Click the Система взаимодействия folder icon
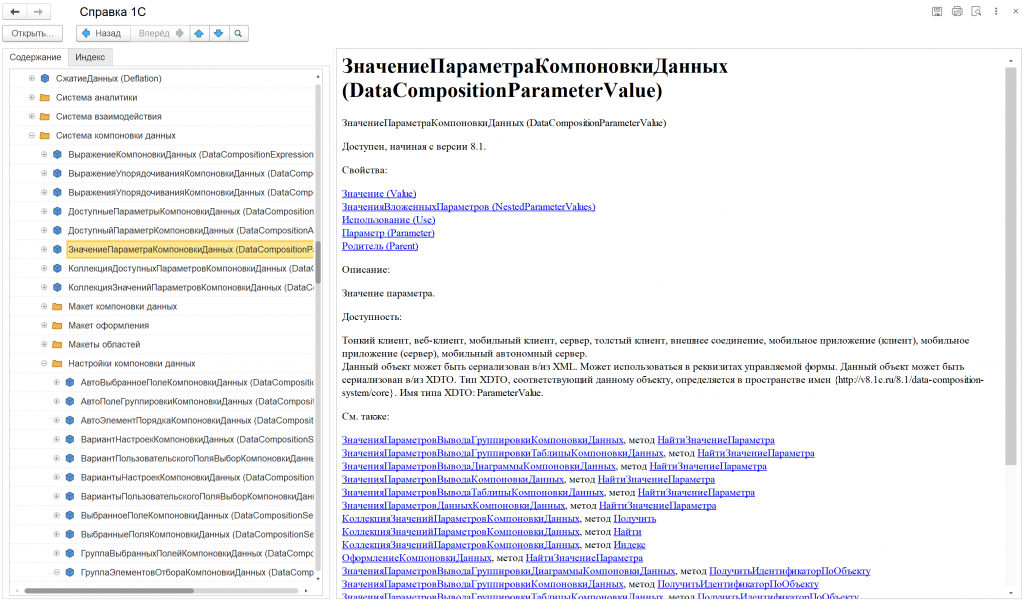Screen dimensions: 1024x602 click(x=45, y=116)
